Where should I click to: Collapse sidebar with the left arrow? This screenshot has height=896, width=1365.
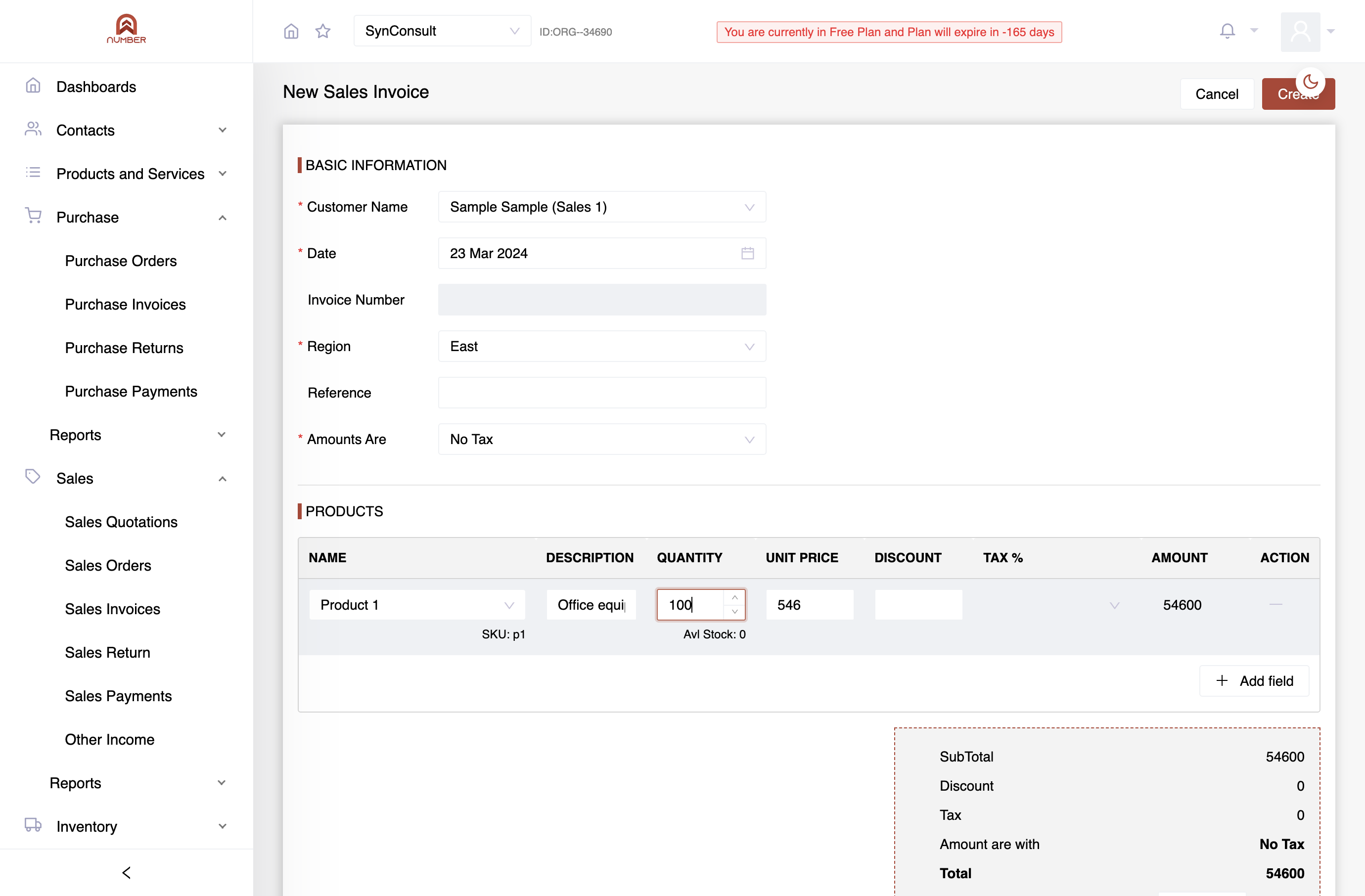[127, 872]
